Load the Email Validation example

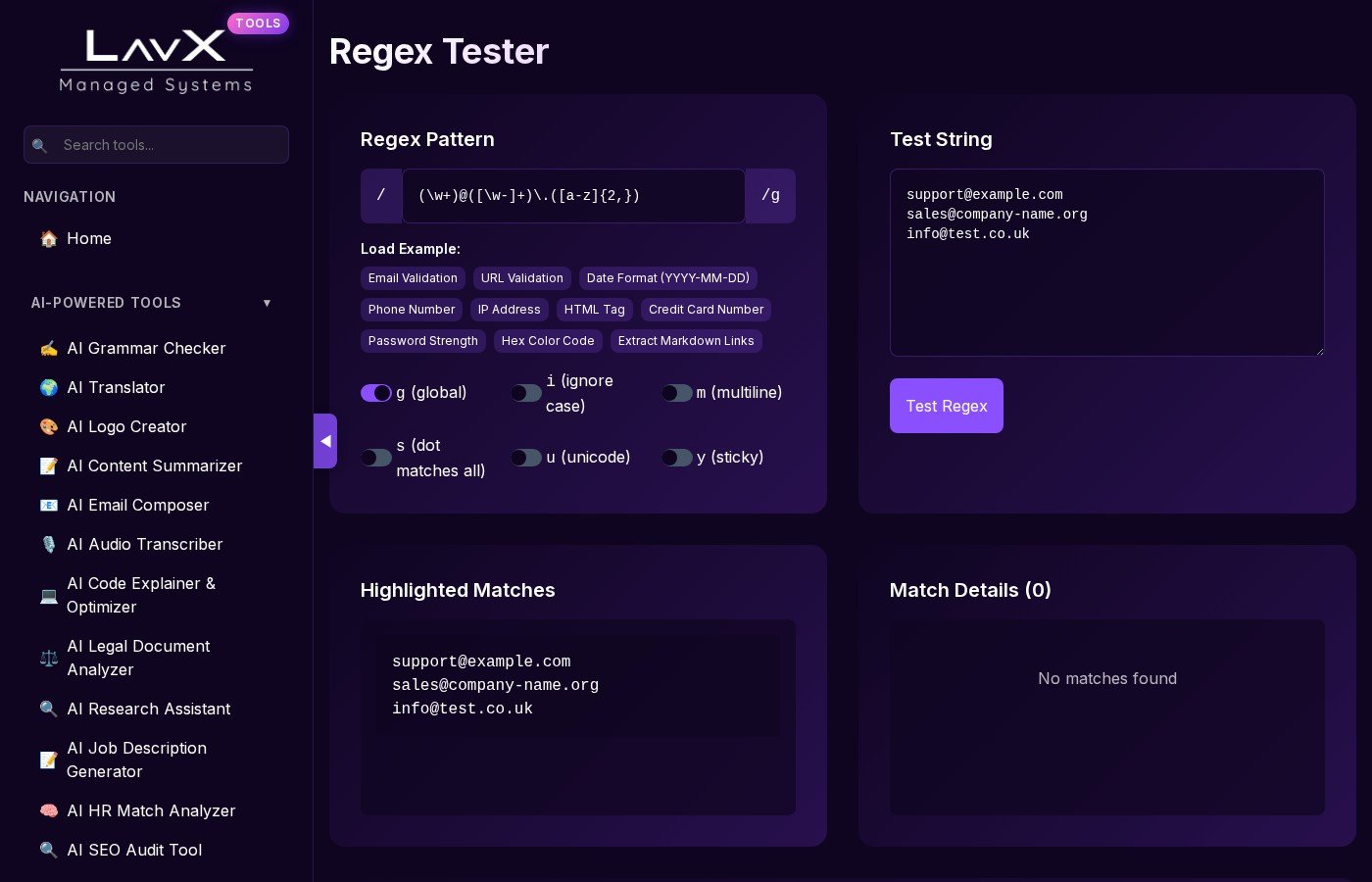tap(413, 278)
